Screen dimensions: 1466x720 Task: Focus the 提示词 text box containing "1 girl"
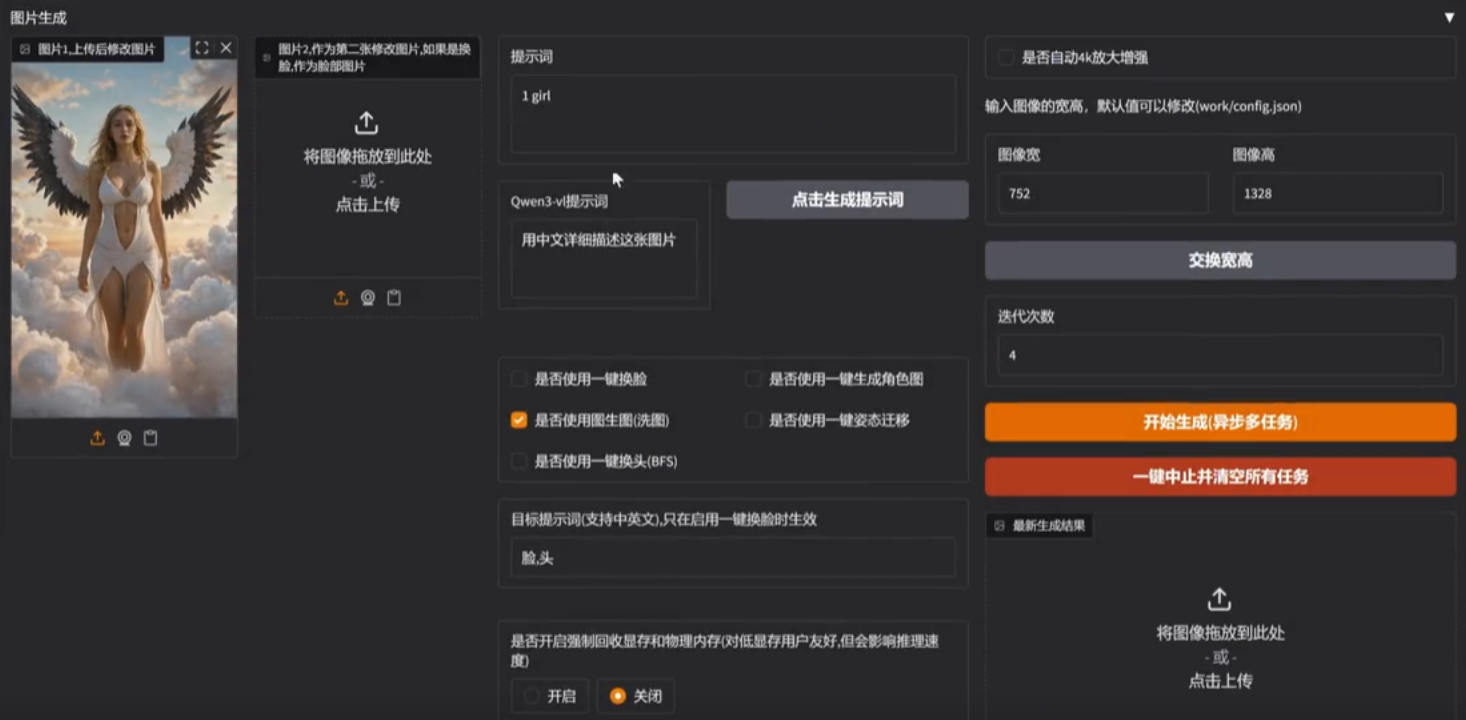pyautogui.click(x=733, y=114)
